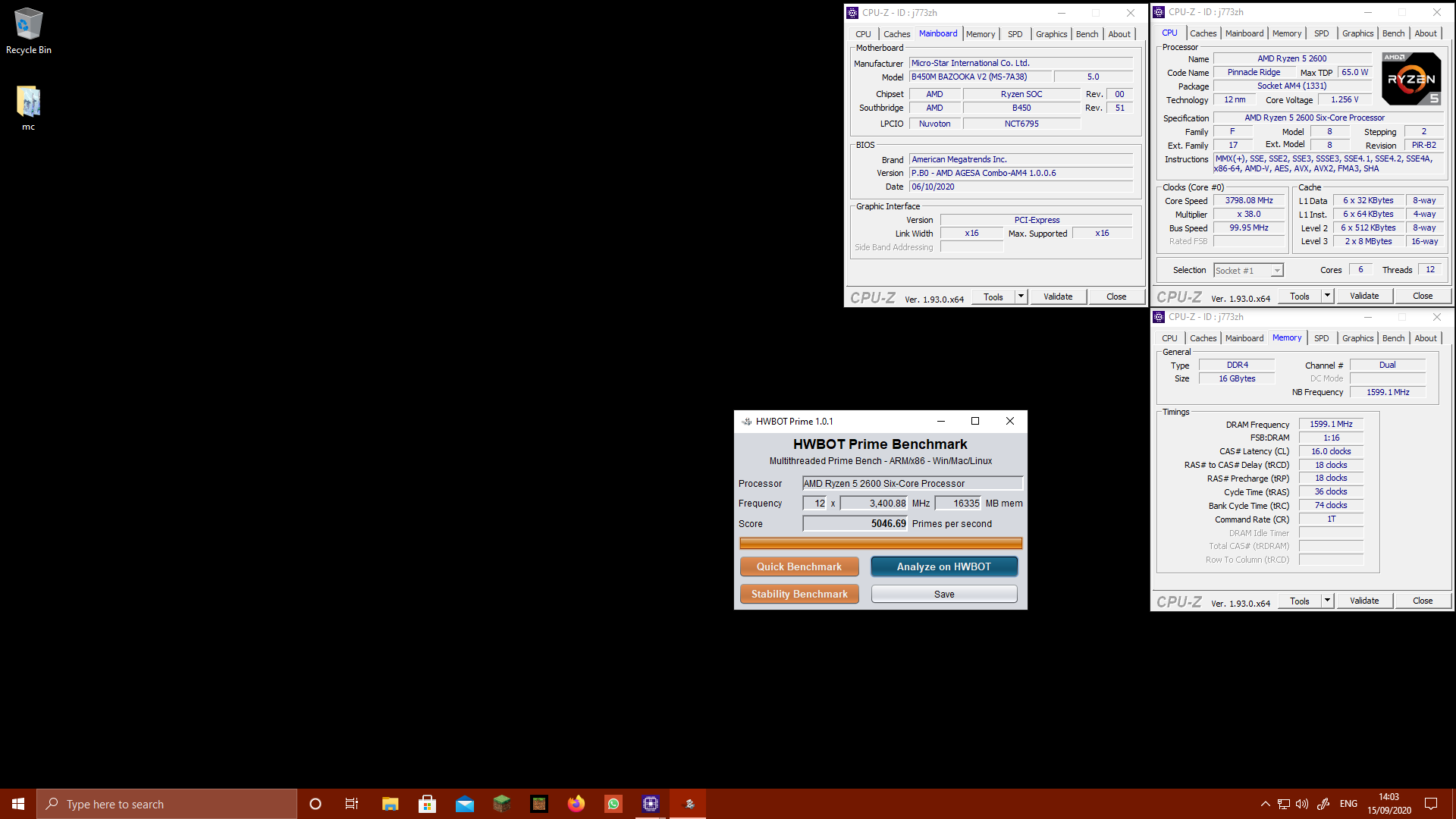
Task: Launch File Explorer from taskbar
Action: click(390, 804)
